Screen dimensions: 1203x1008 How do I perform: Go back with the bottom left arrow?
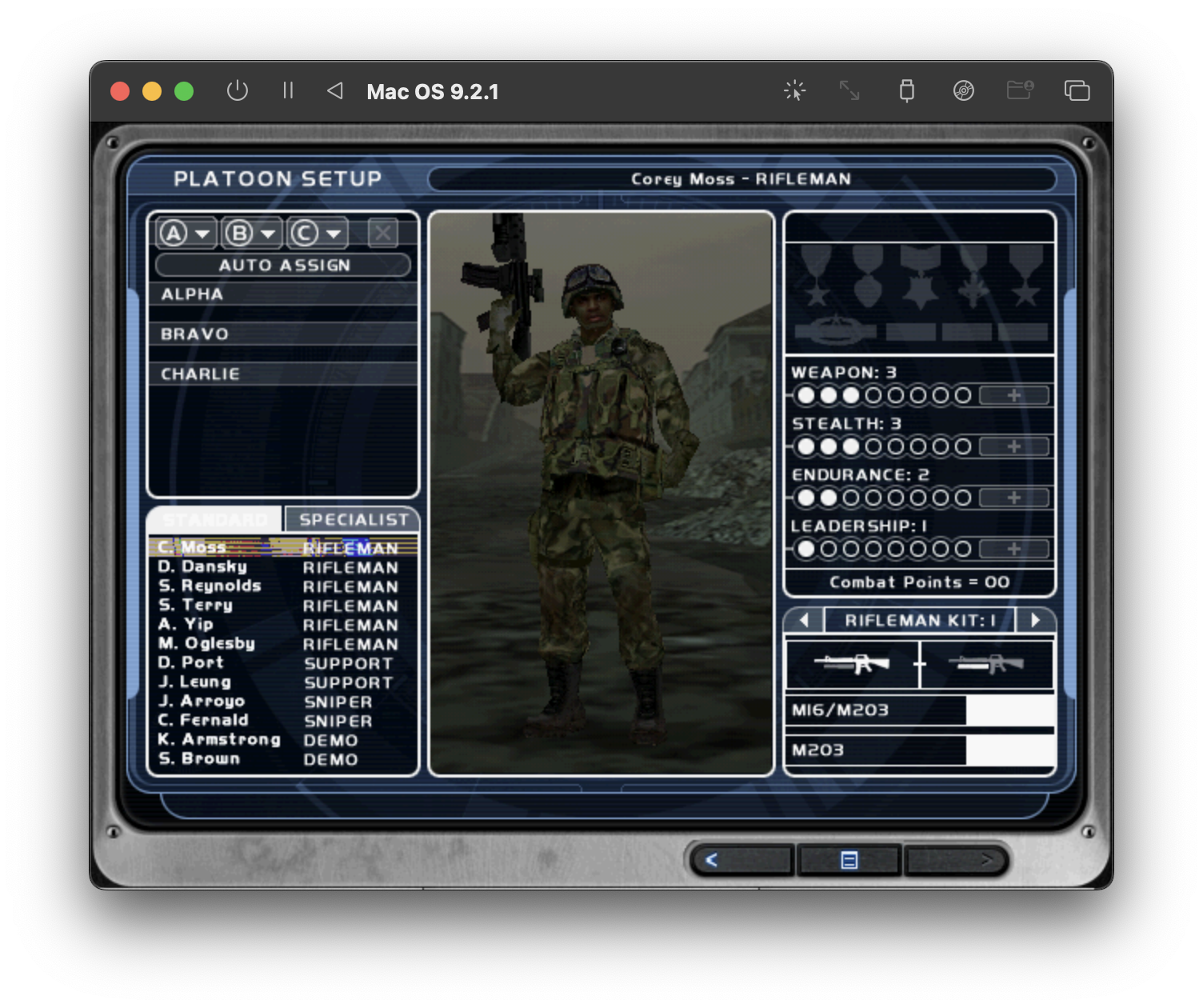pos(741,860)
